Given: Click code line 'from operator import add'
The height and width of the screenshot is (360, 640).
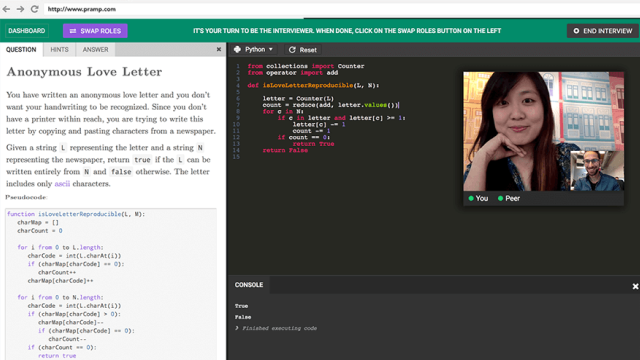Looking at the screenshot, I should pos(293,72).
